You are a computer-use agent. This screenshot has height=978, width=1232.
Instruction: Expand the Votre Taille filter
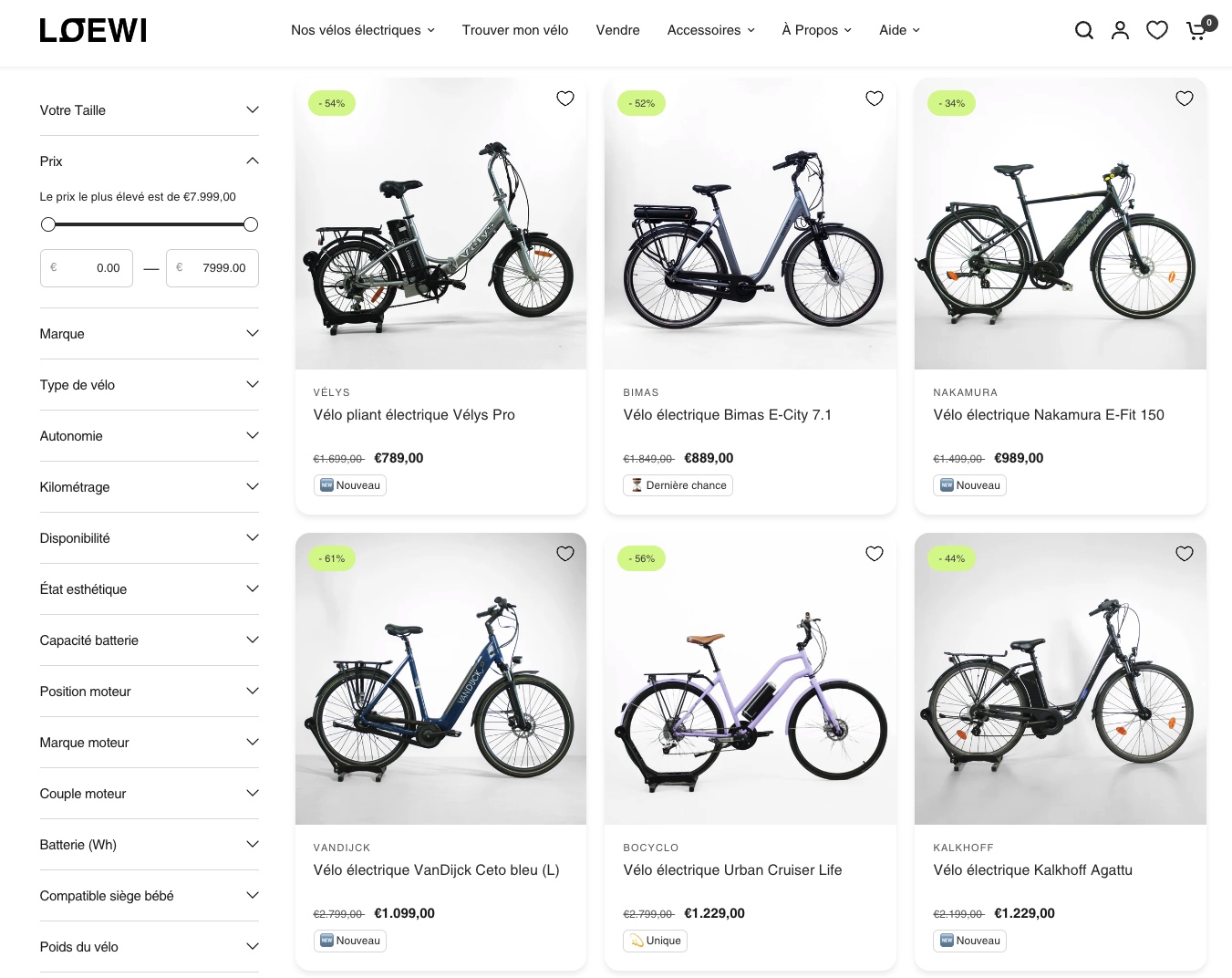click(149, 110)
